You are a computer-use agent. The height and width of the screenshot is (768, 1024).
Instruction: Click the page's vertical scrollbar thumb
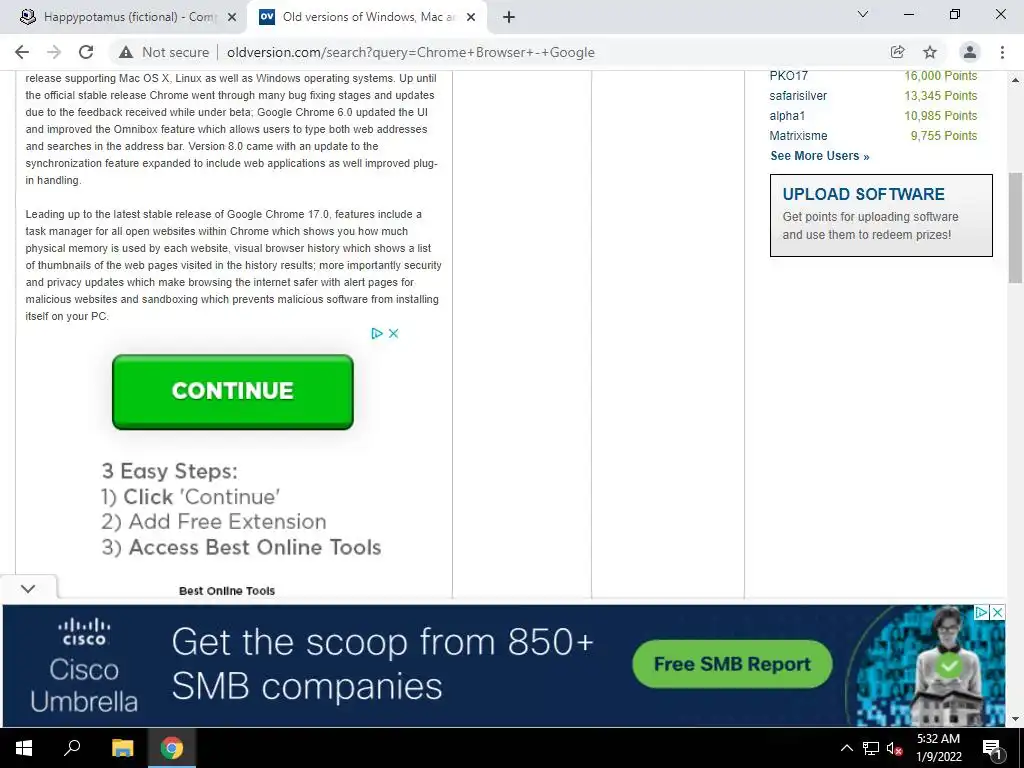coord(1015,227)
